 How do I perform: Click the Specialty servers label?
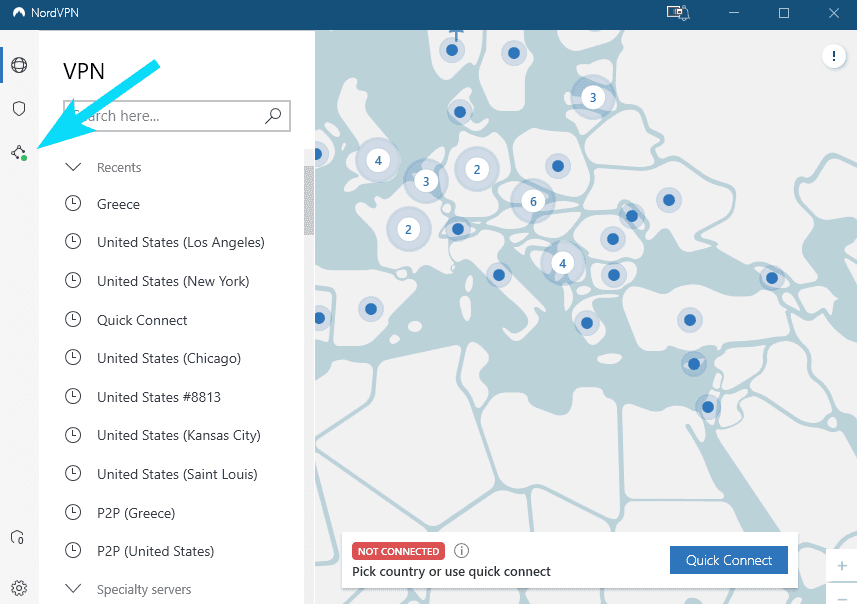(x=144, y=589)
